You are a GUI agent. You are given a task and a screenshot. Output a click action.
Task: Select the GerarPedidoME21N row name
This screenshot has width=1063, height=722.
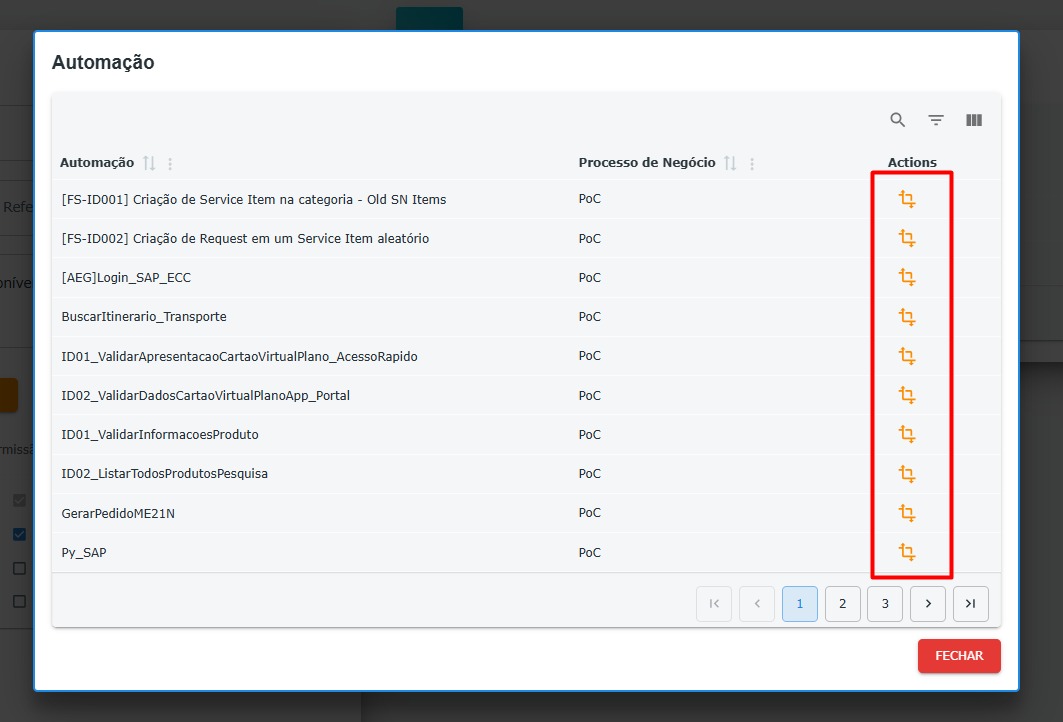click(x=118, y=513)
